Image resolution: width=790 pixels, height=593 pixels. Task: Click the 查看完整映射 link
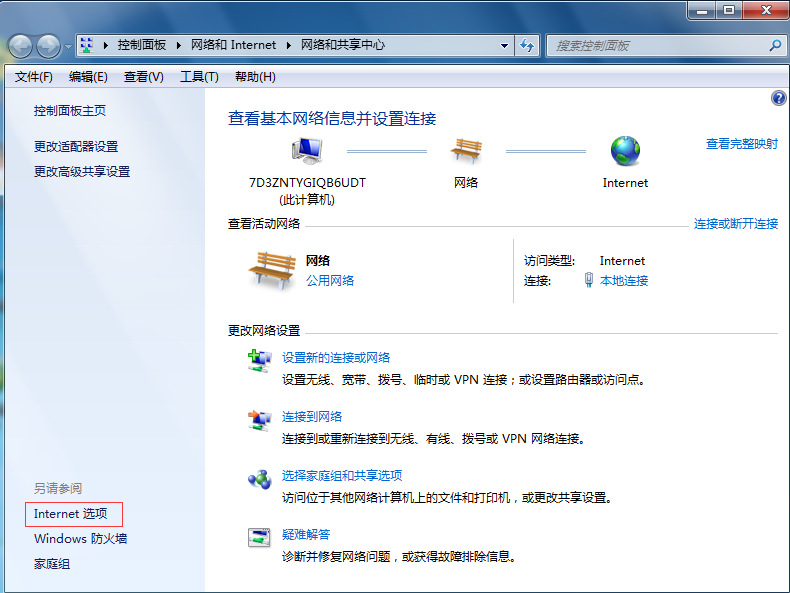point(741,144)
